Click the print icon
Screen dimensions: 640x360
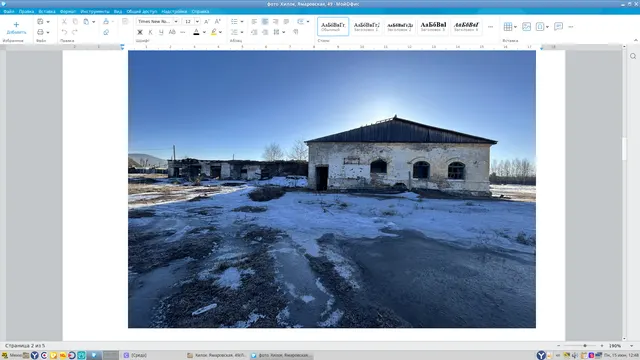pos(40,32)
